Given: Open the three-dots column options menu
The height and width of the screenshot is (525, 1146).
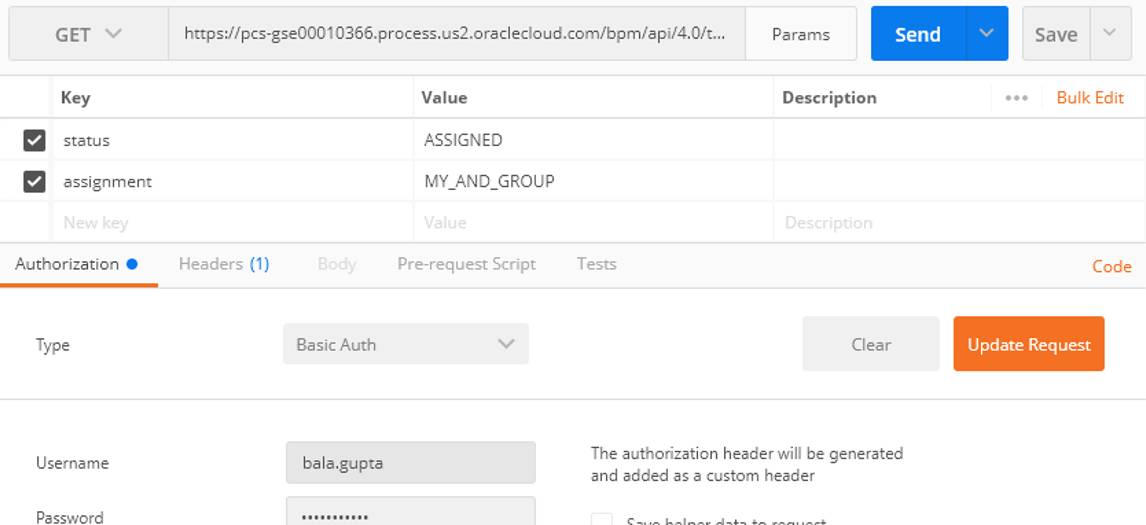Looking at the screenshot, I should pos(1016,98).
